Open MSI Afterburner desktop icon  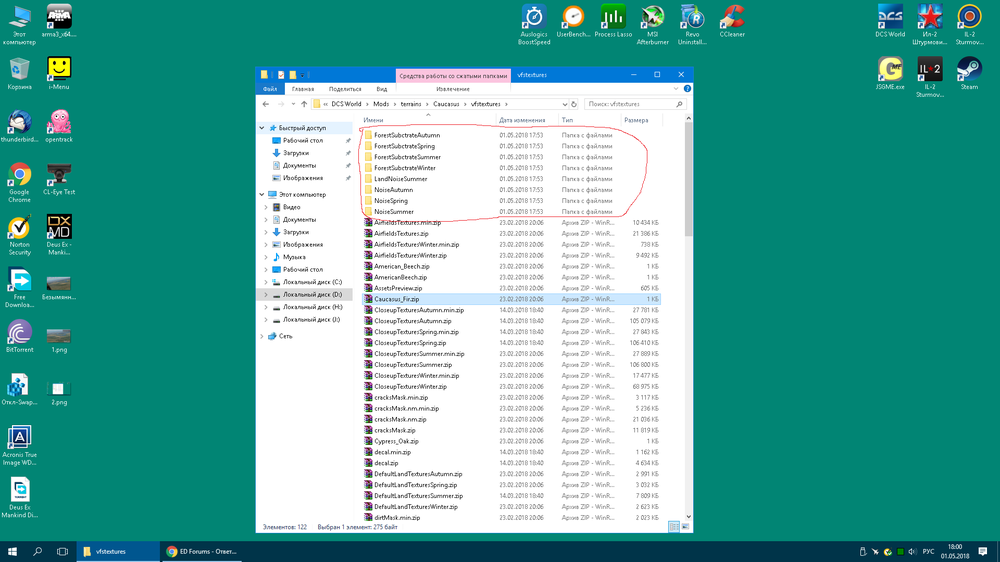click(x=652, y=18)
